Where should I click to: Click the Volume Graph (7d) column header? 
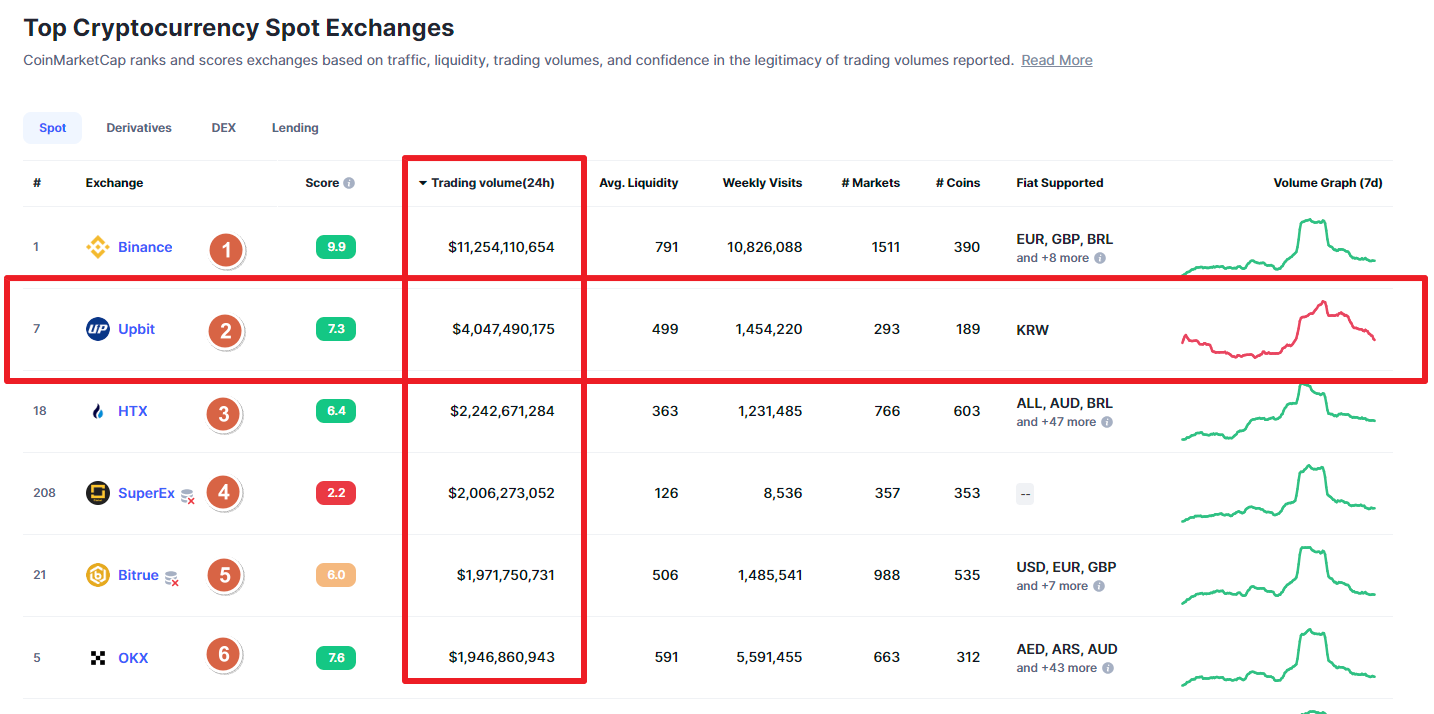[x=1328, y=183]
